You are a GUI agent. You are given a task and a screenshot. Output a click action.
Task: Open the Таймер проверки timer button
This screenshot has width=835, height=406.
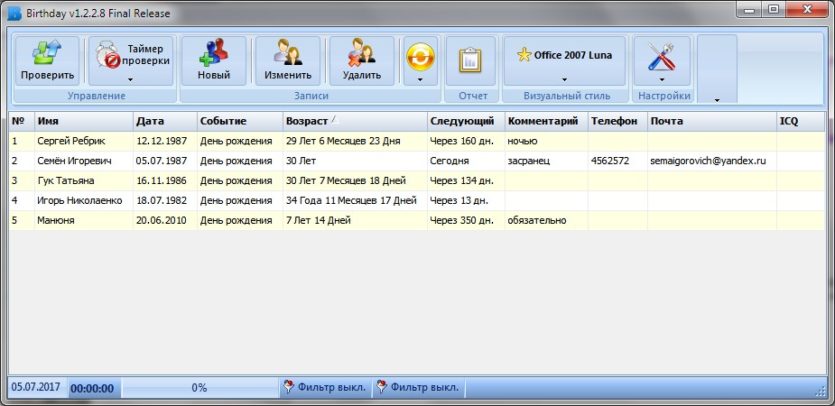131,60
